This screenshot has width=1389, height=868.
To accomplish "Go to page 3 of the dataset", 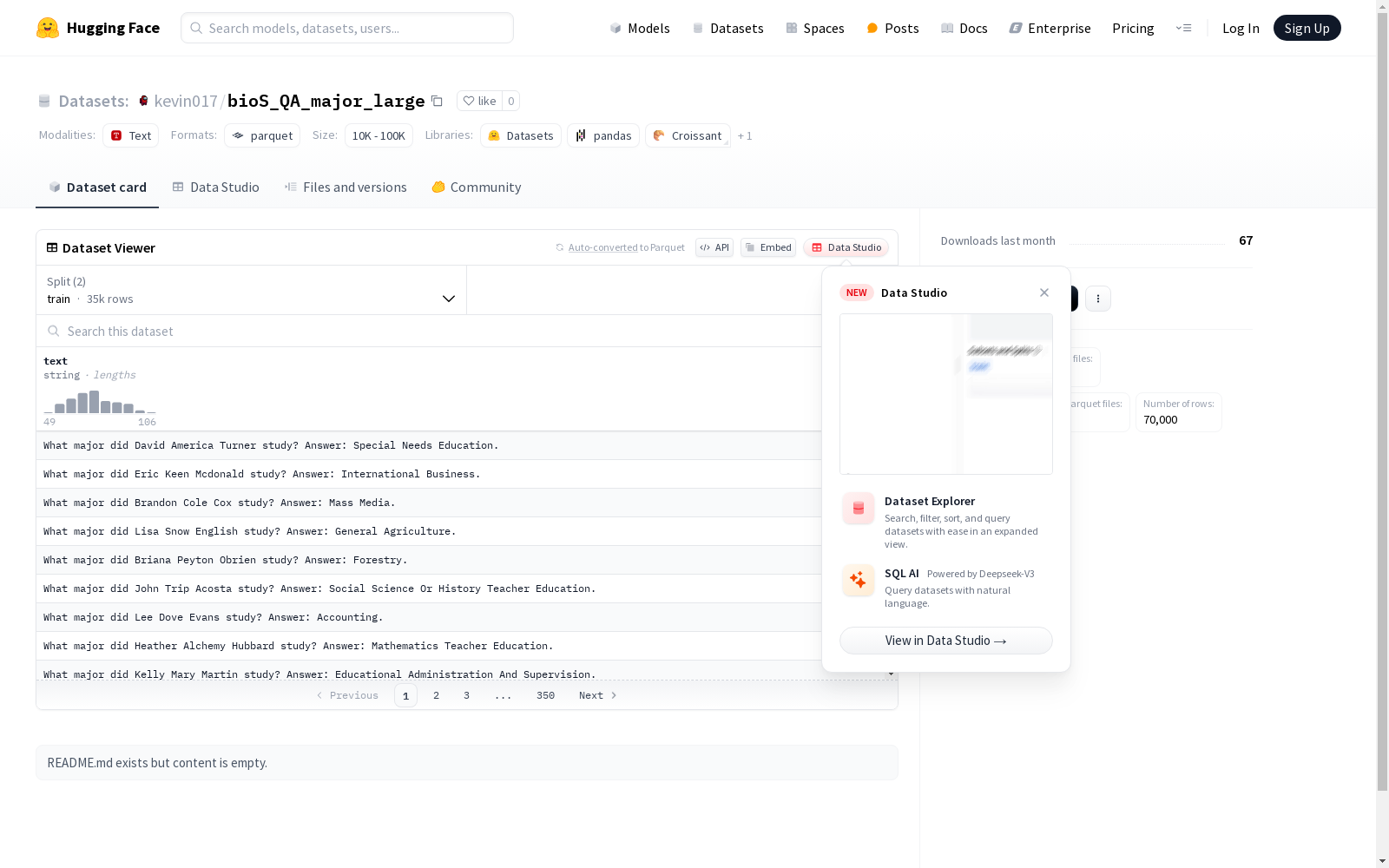I will point(466,695).
